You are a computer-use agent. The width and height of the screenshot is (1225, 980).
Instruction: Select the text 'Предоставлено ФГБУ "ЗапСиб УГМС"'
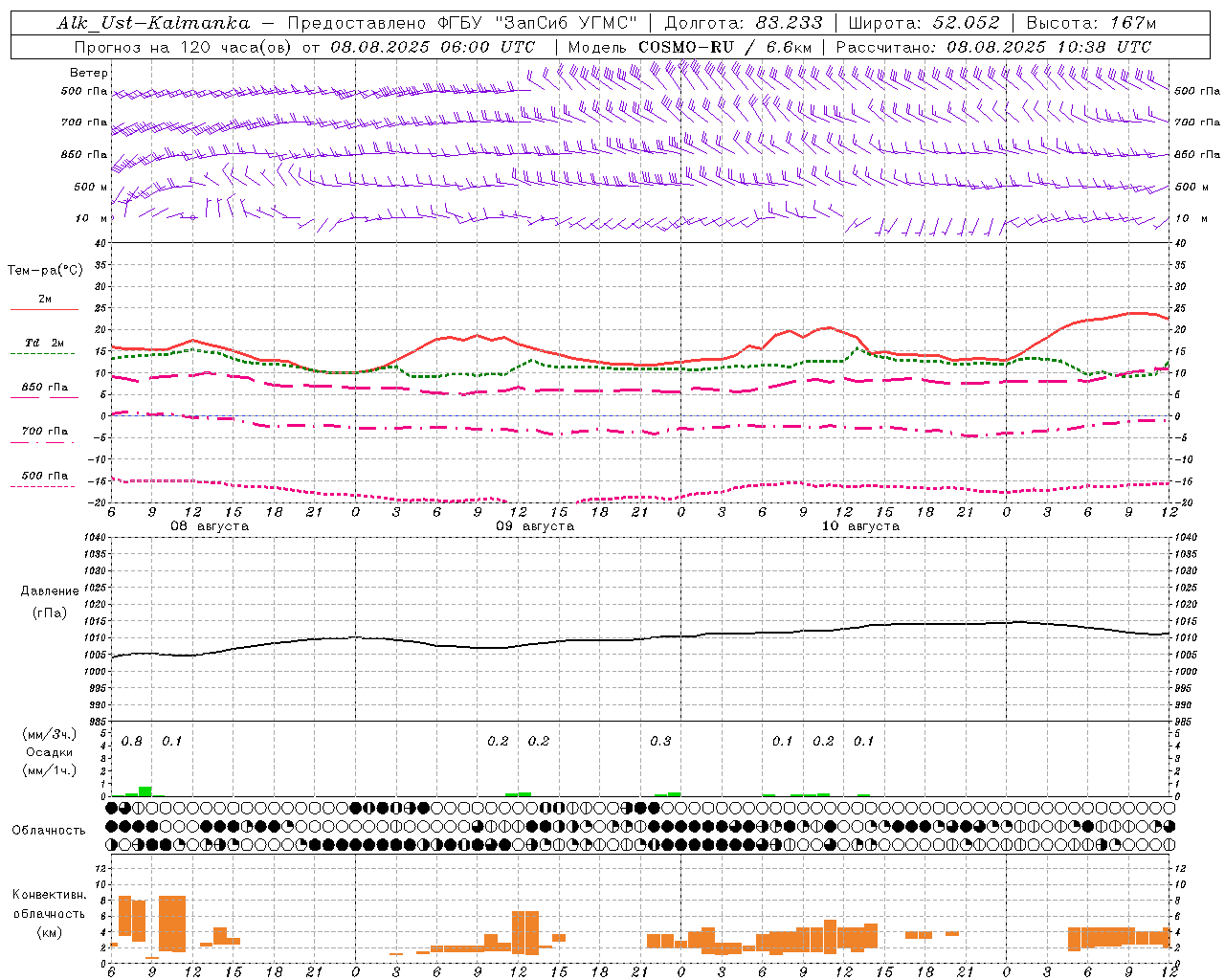(462, 23)
